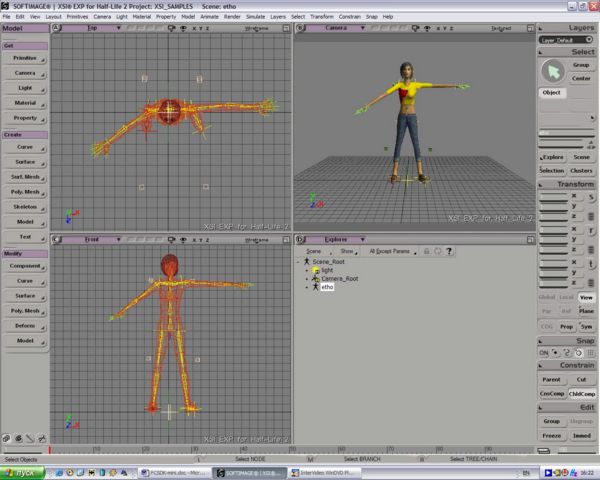Toggle View transform mode

coord(586,297)
